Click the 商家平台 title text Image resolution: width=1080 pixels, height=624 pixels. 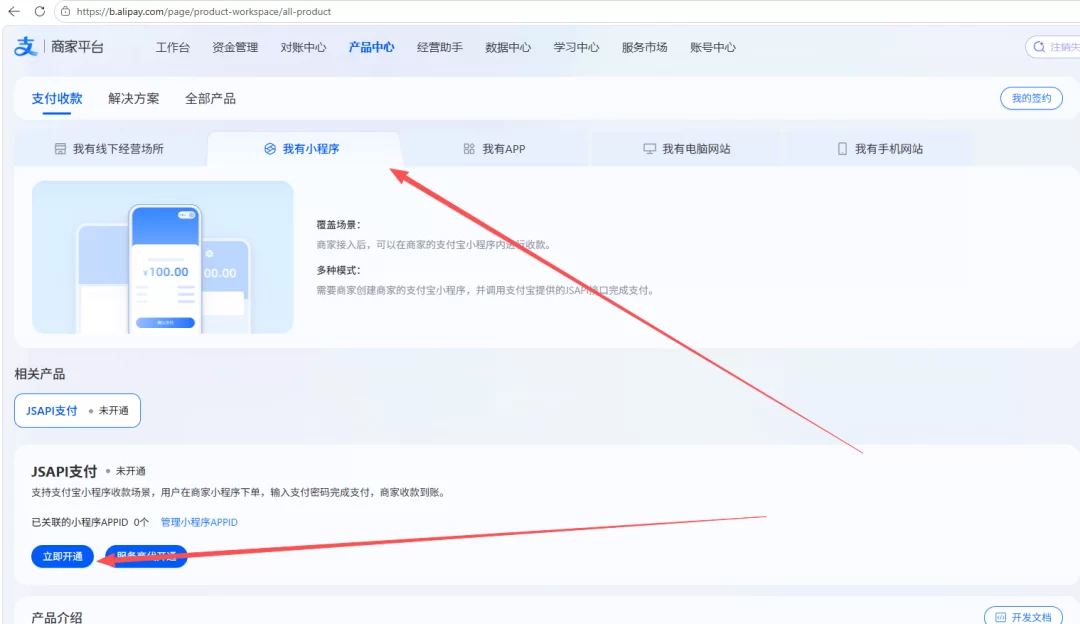[77, 47]
